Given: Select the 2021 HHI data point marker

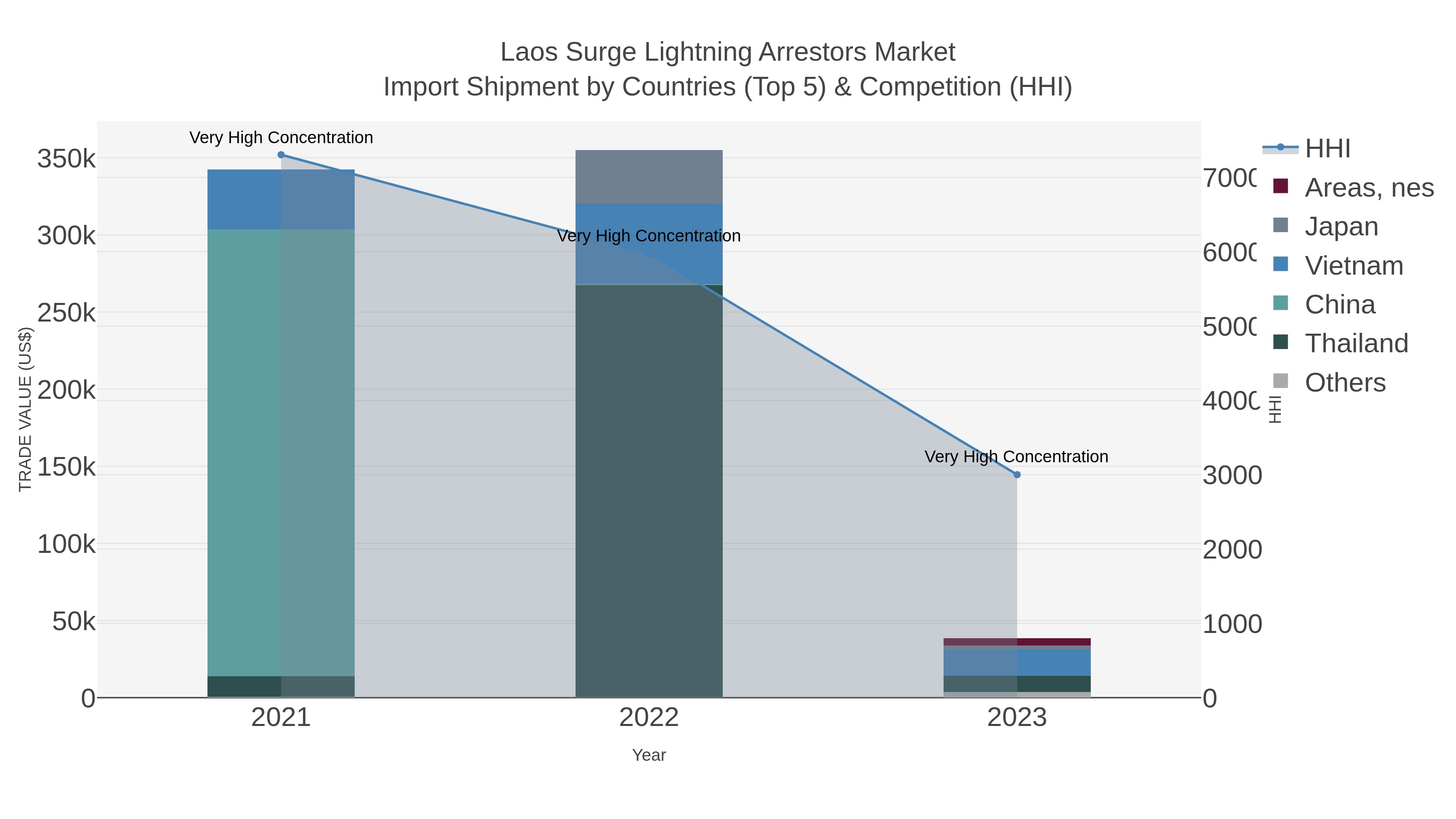Looking at the screenshot, I should (281, 155).
